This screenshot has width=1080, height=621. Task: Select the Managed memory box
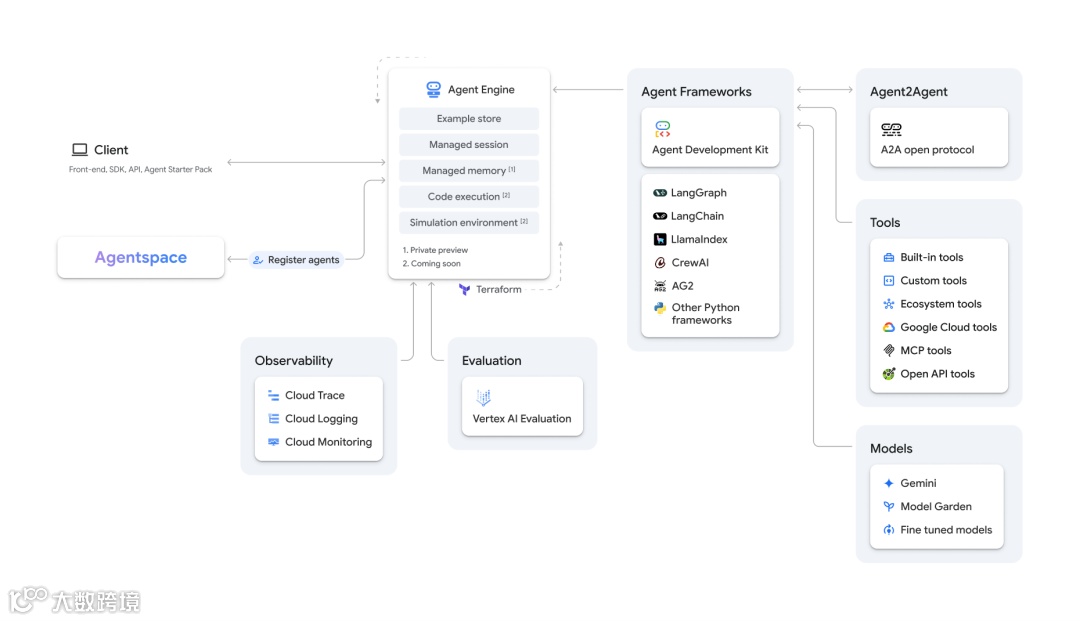click(469, 171)
